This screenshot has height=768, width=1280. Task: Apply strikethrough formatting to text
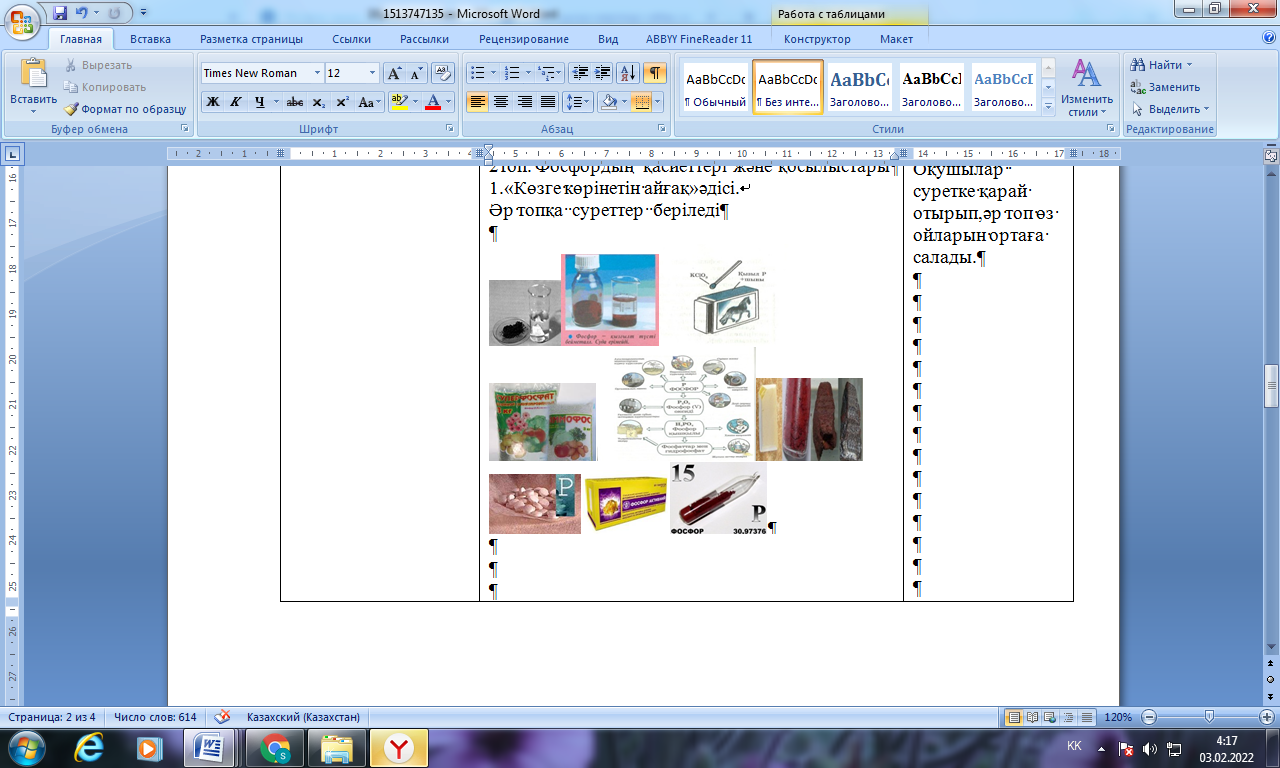(x=295, y=102)
